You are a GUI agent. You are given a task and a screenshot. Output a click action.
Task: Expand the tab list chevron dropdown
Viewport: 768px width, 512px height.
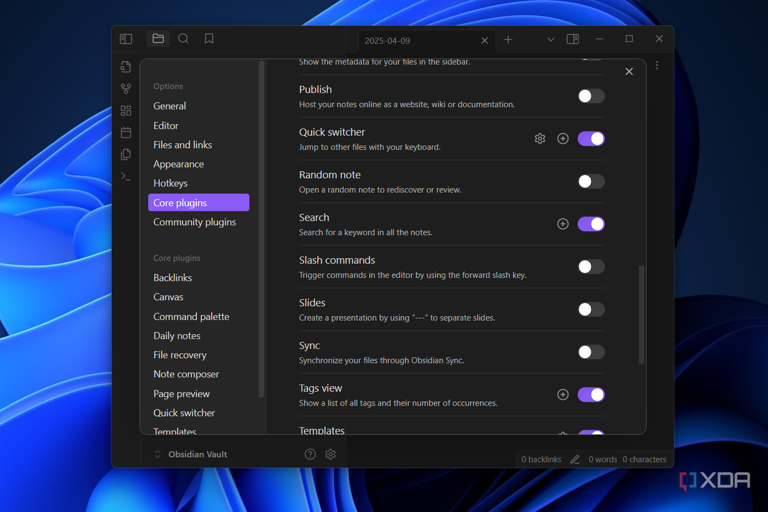[x=550, y=40]
